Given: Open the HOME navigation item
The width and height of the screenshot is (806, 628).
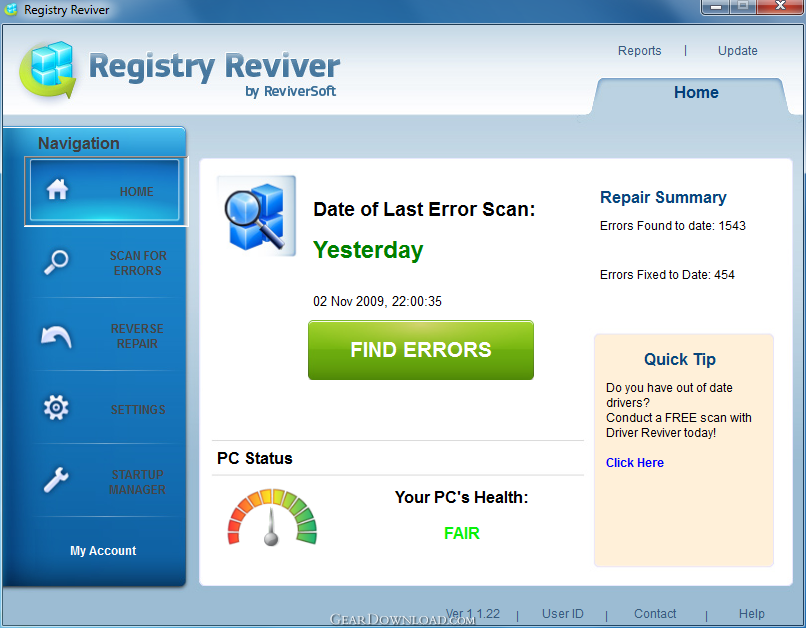Looking at the screenshot, I should point(104,191).
